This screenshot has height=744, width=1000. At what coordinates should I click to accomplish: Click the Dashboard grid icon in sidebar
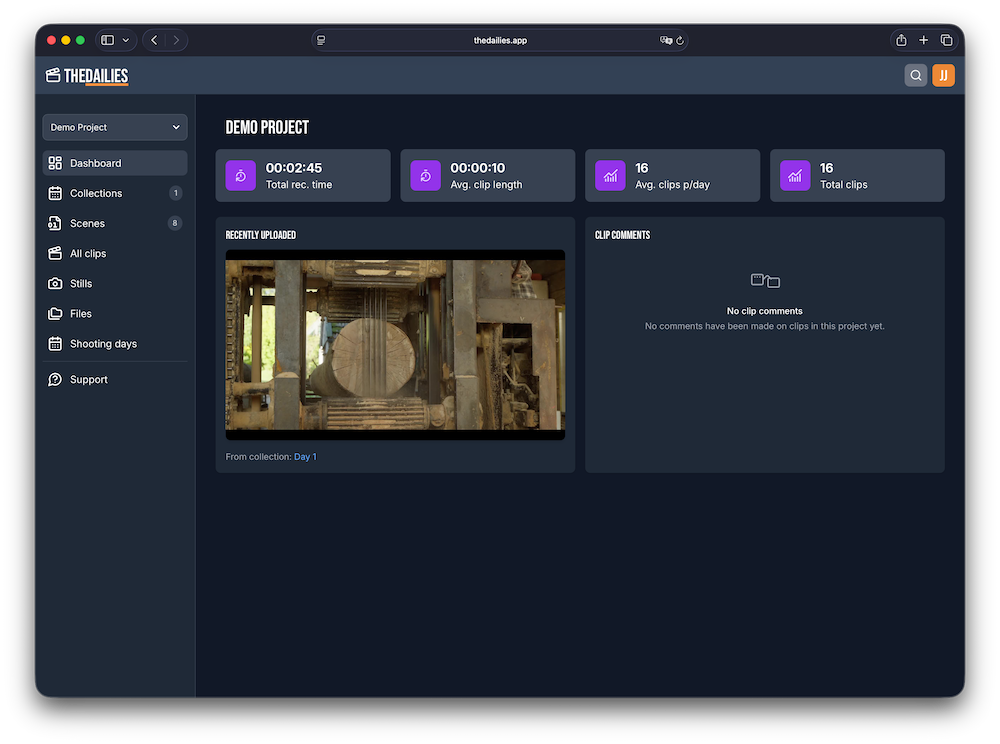55,163
